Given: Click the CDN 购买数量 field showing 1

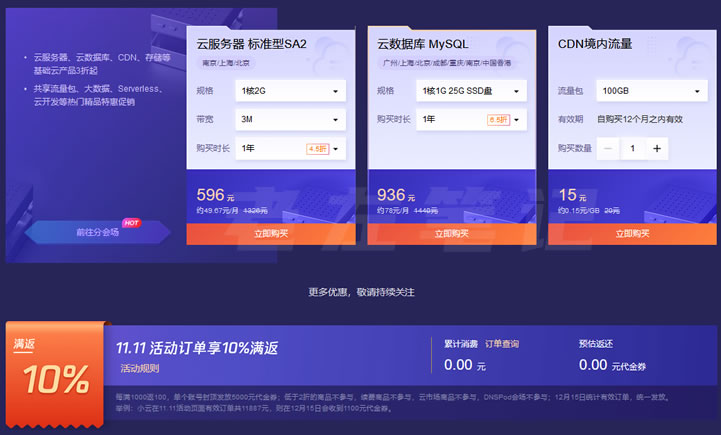Looking at the screenshot, I should pyautogui.click(x=633, y=149).
